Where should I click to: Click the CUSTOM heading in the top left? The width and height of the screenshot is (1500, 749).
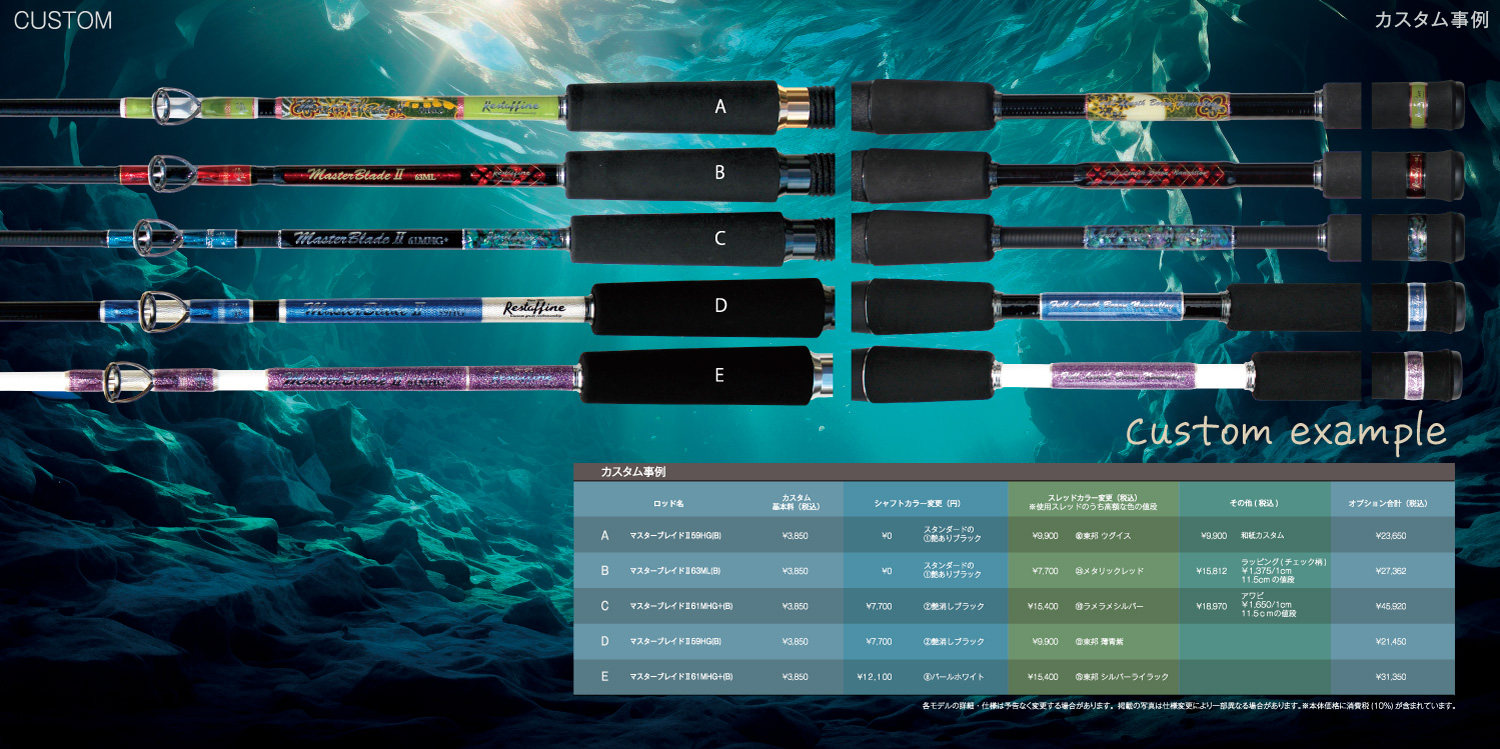coord(63,20)
